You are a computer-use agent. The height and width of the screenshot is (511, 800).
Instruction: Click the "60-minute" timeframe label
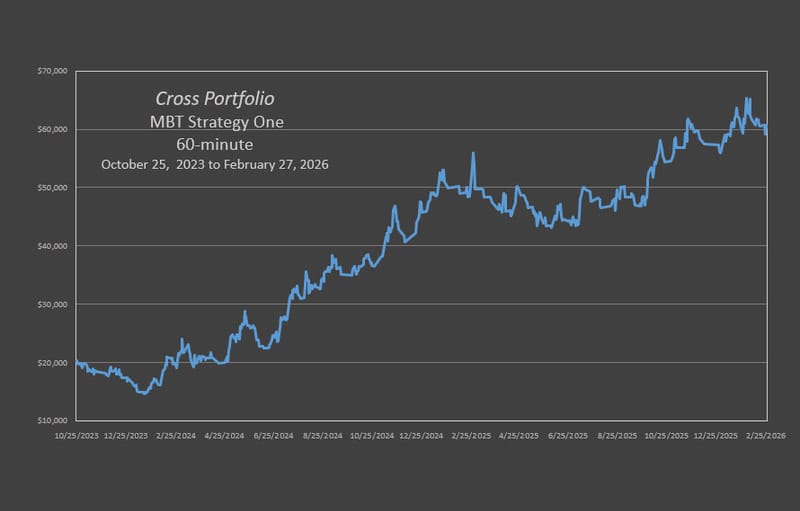214,144
